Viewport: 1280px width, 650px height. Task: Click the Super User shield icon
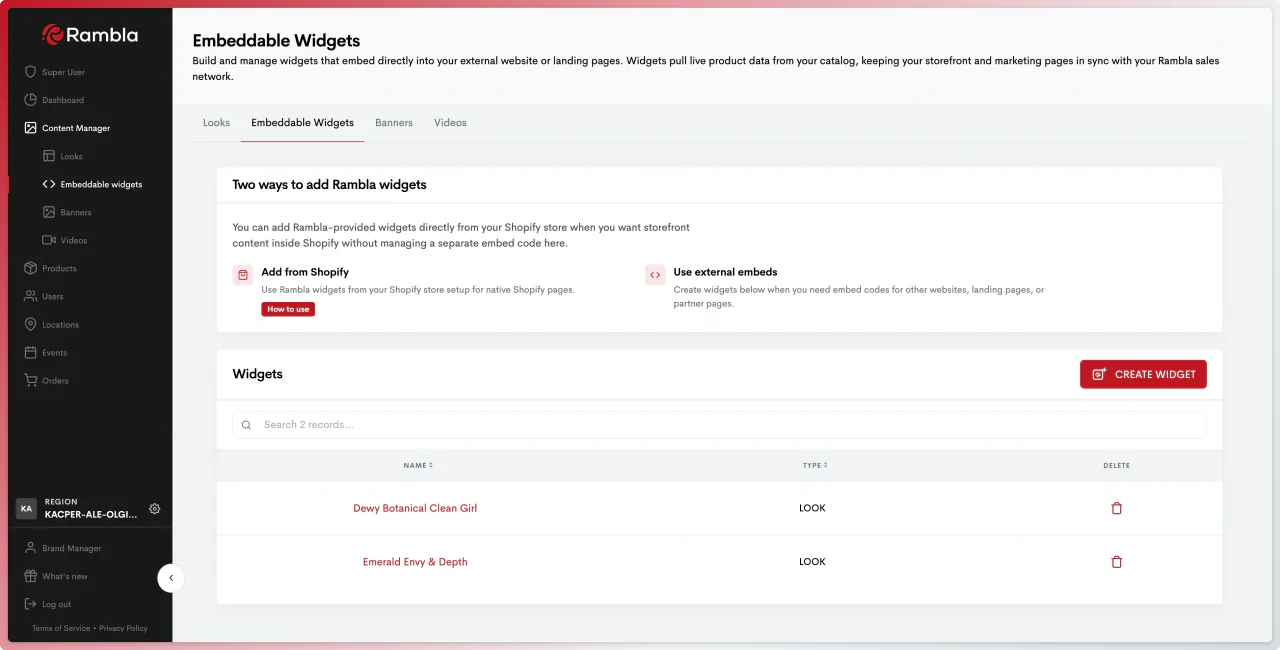tap(31, 72)
